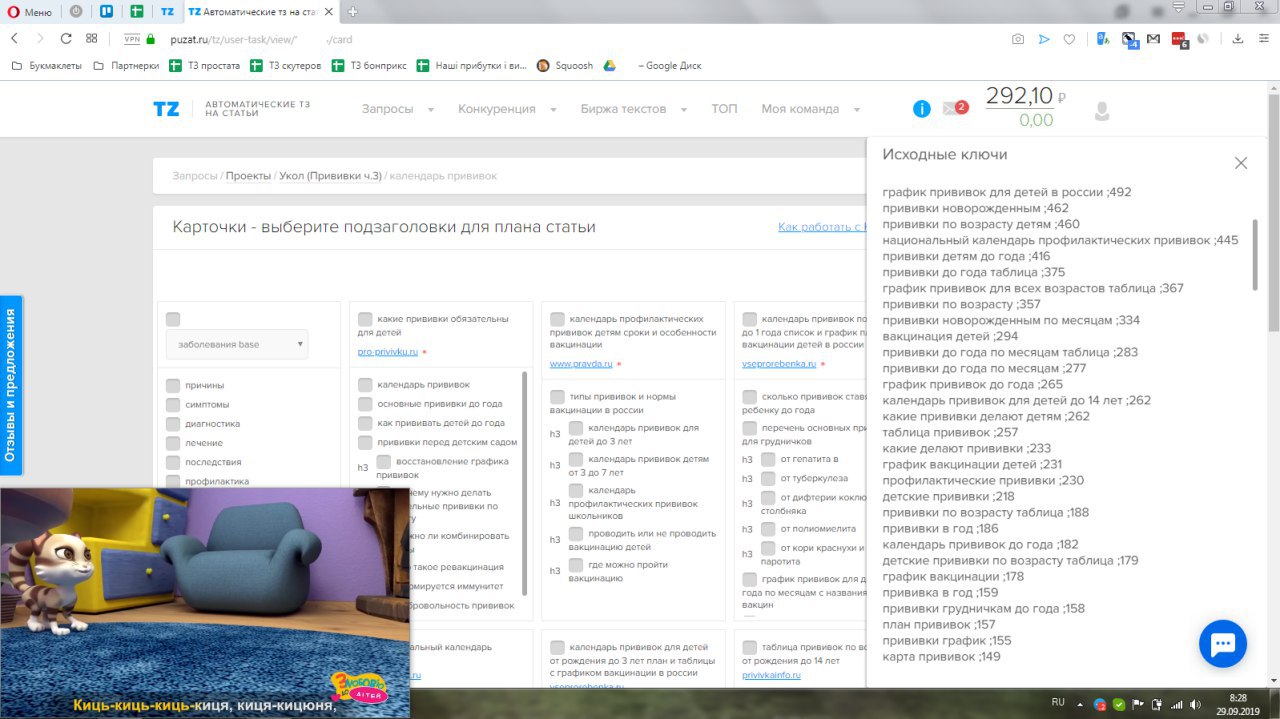Check the причины checkbox
The width and height of the screenshot is (1280, 719).
click(173, 385)
